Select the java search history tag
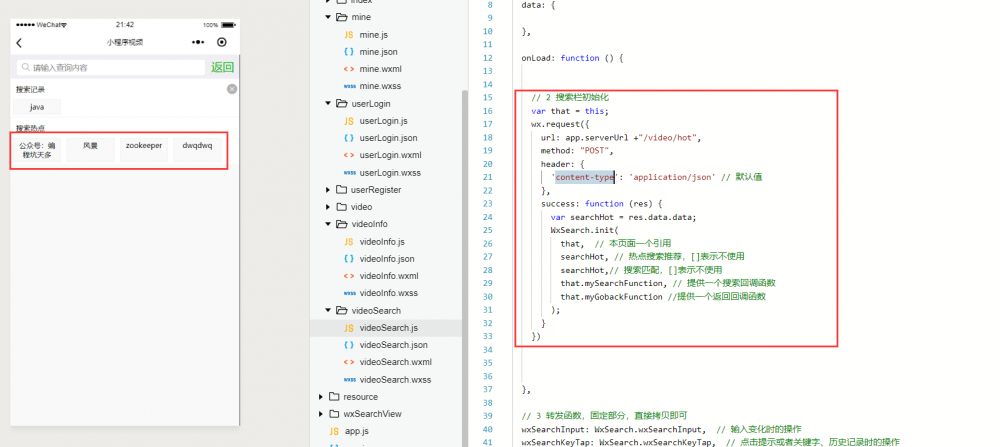Screen dimensions: 1000x447 37,107
